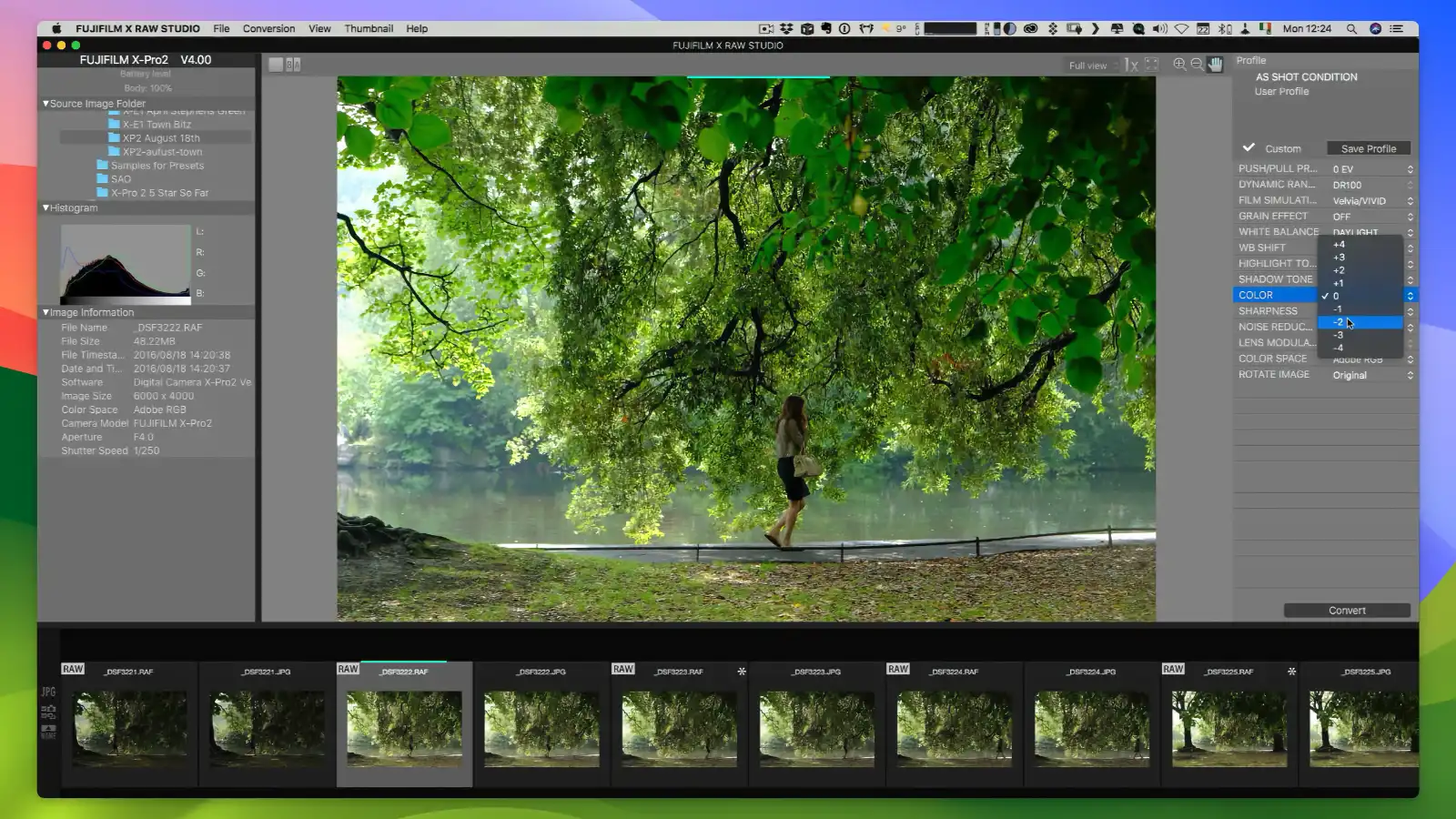Click the JPG filter icon beside the filmstrip
The image size is (1456, 819).
tap(47, 693)
